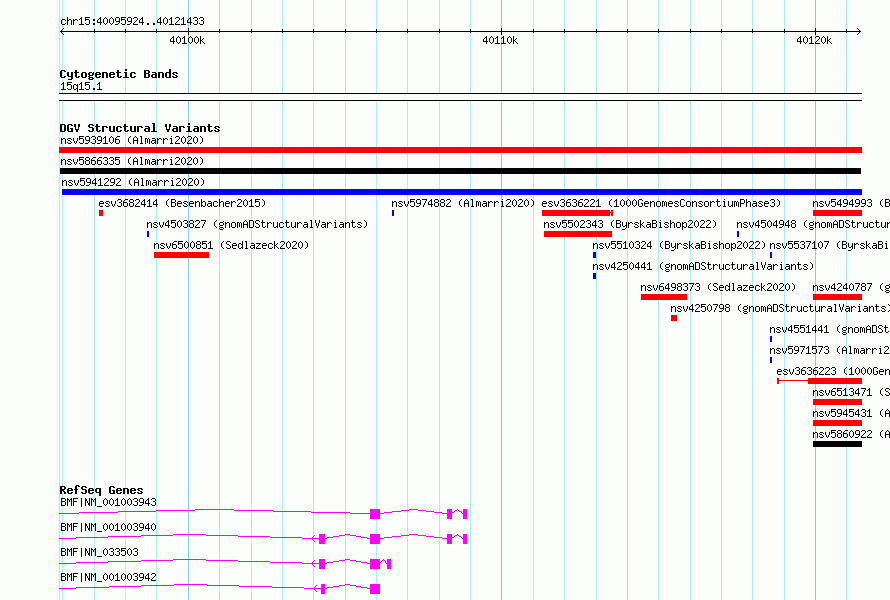890x600 pixels.
Task: Select the RefSeq Genes track title
Action: point(101,490)
